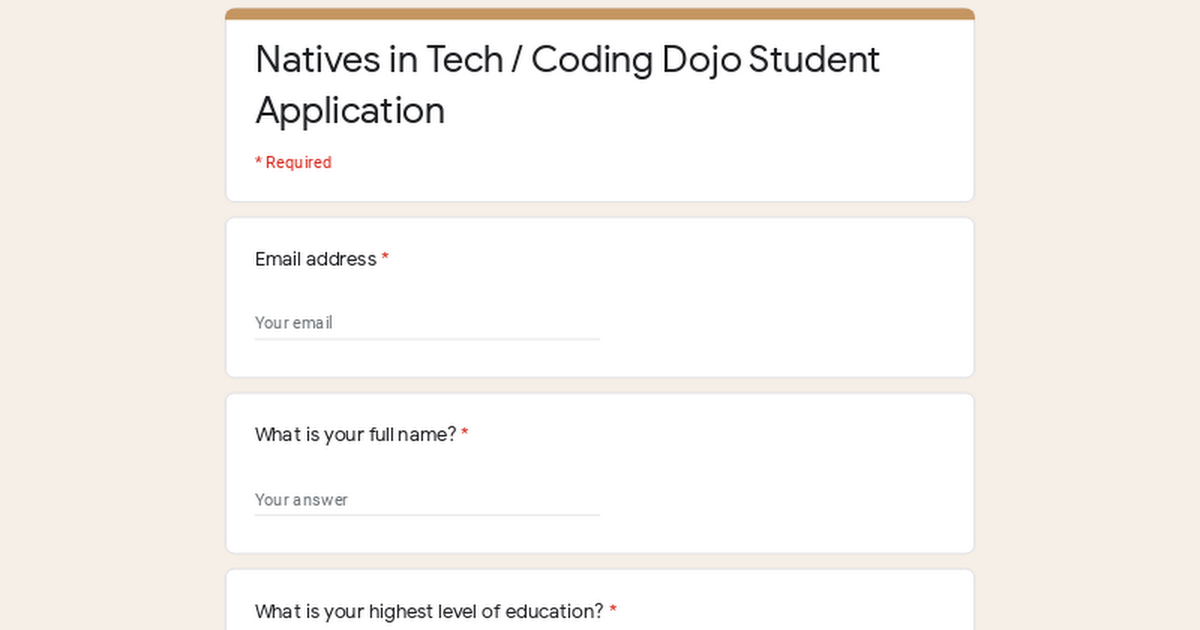Click the red '* Required' notice
The height and width of the screenshot is (630, 1200).
tap(293, 162)
